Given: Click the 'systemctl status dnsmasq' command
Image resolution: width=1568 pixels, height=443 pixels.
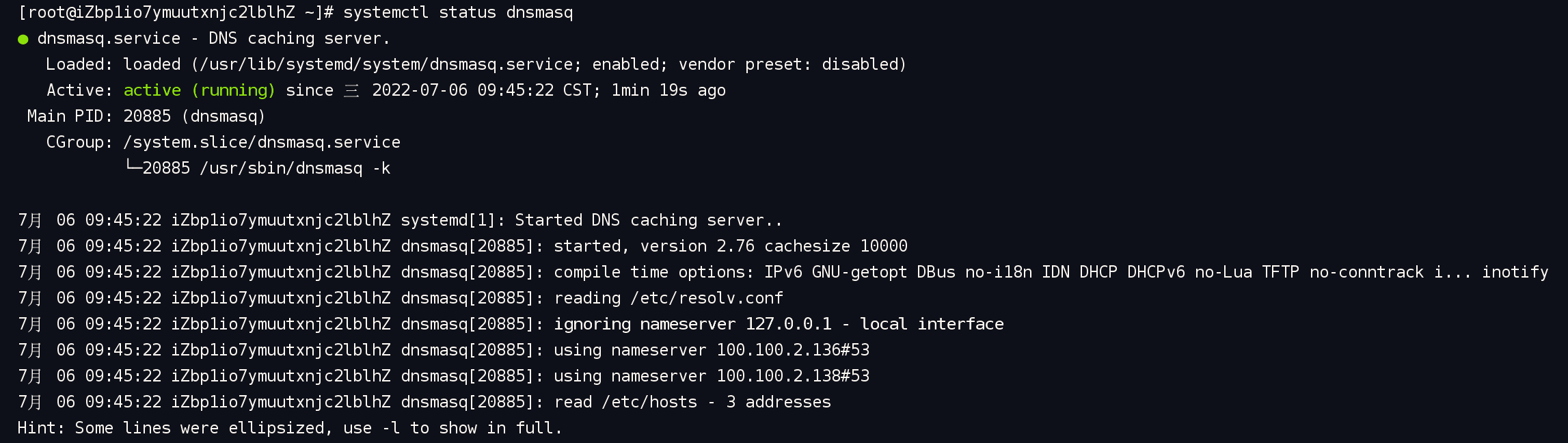Looking at the screenshot, I should (x=458, y=12).
